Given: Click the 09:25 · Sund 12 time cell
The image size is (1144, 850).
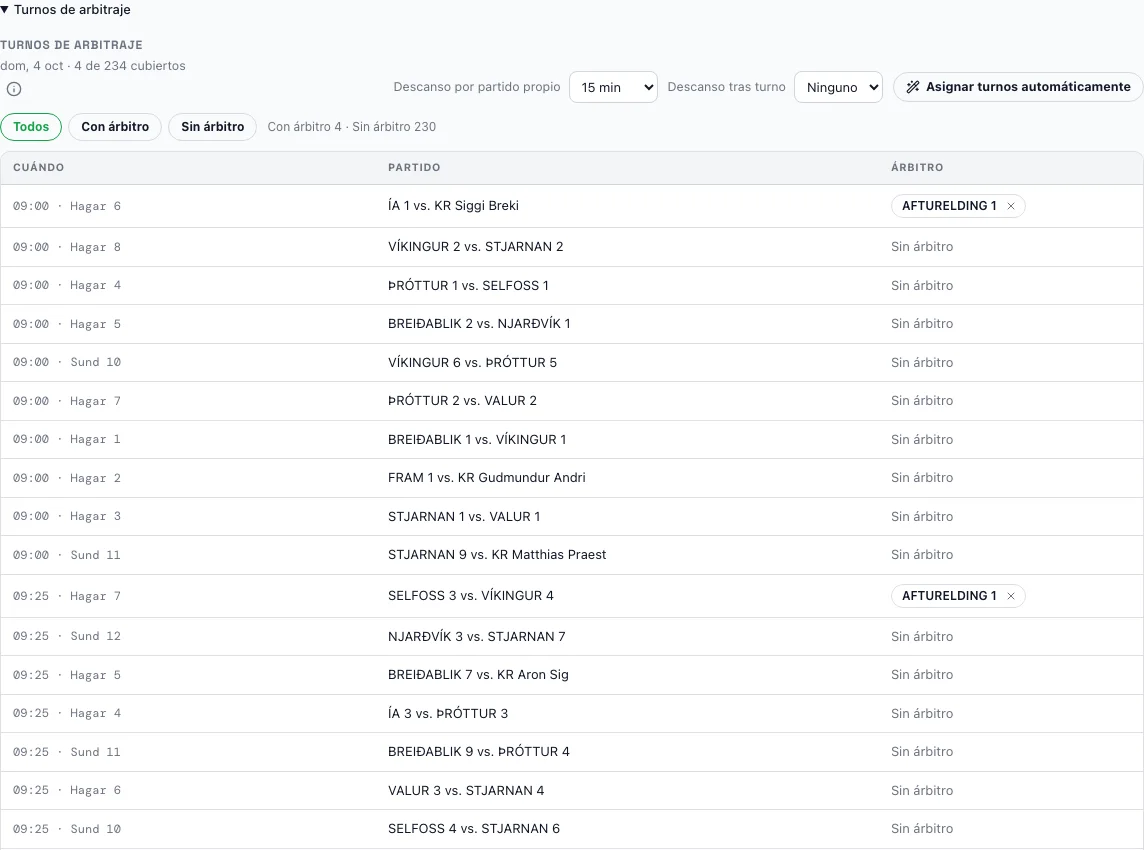Looking at the screenshot, I should coord(67,636).
